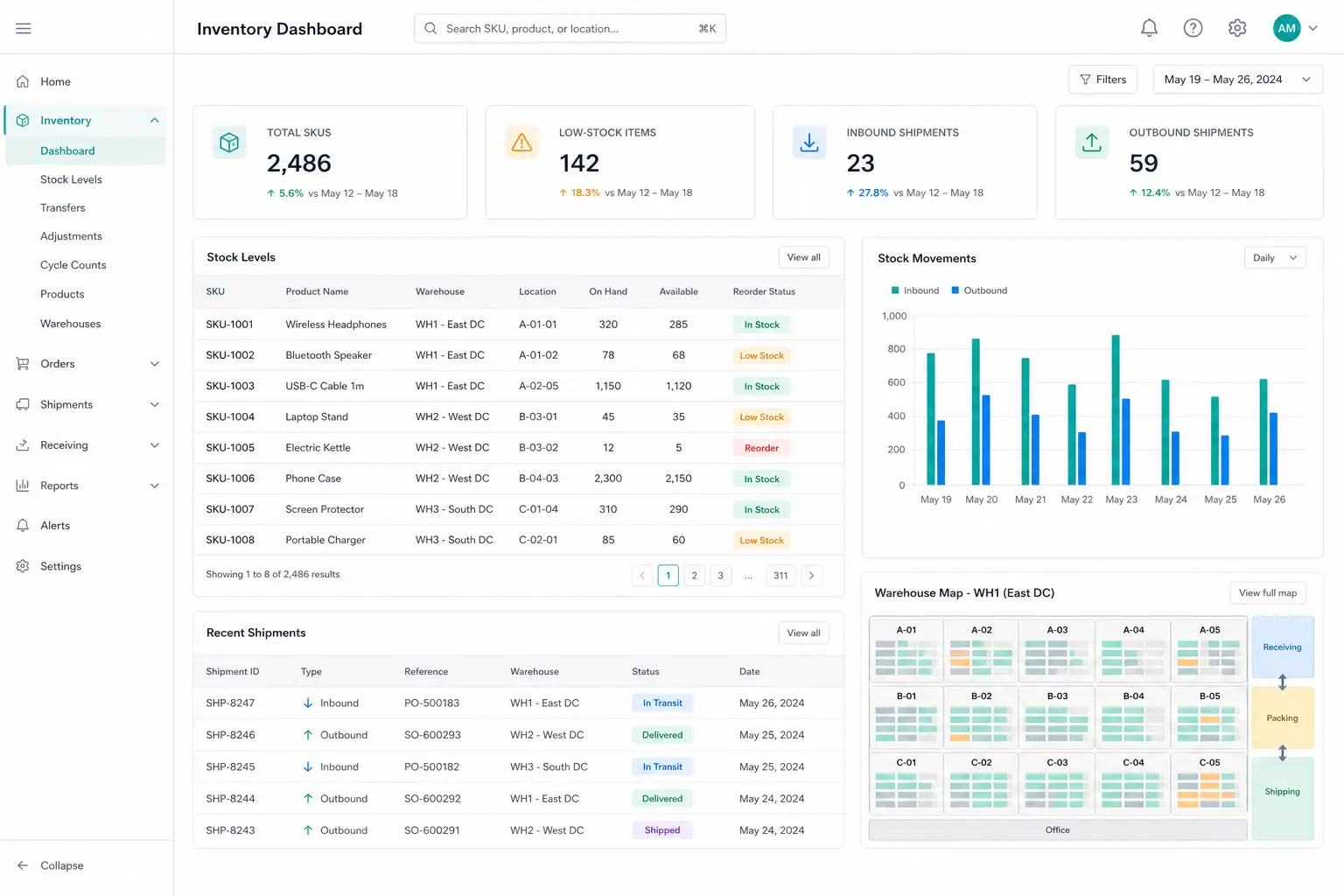Click the Shipped status badge for SHP-8243

662,830
